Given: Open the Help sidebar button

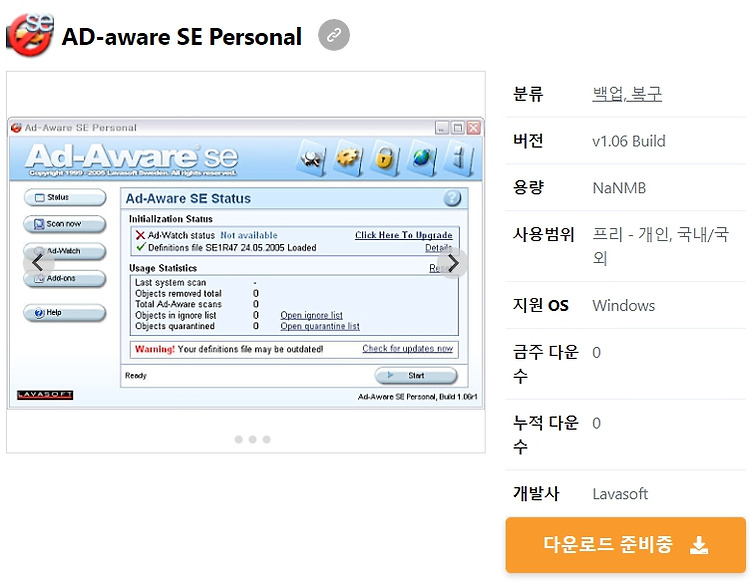Looking at the screenshot, I should (x=65, y=313).
